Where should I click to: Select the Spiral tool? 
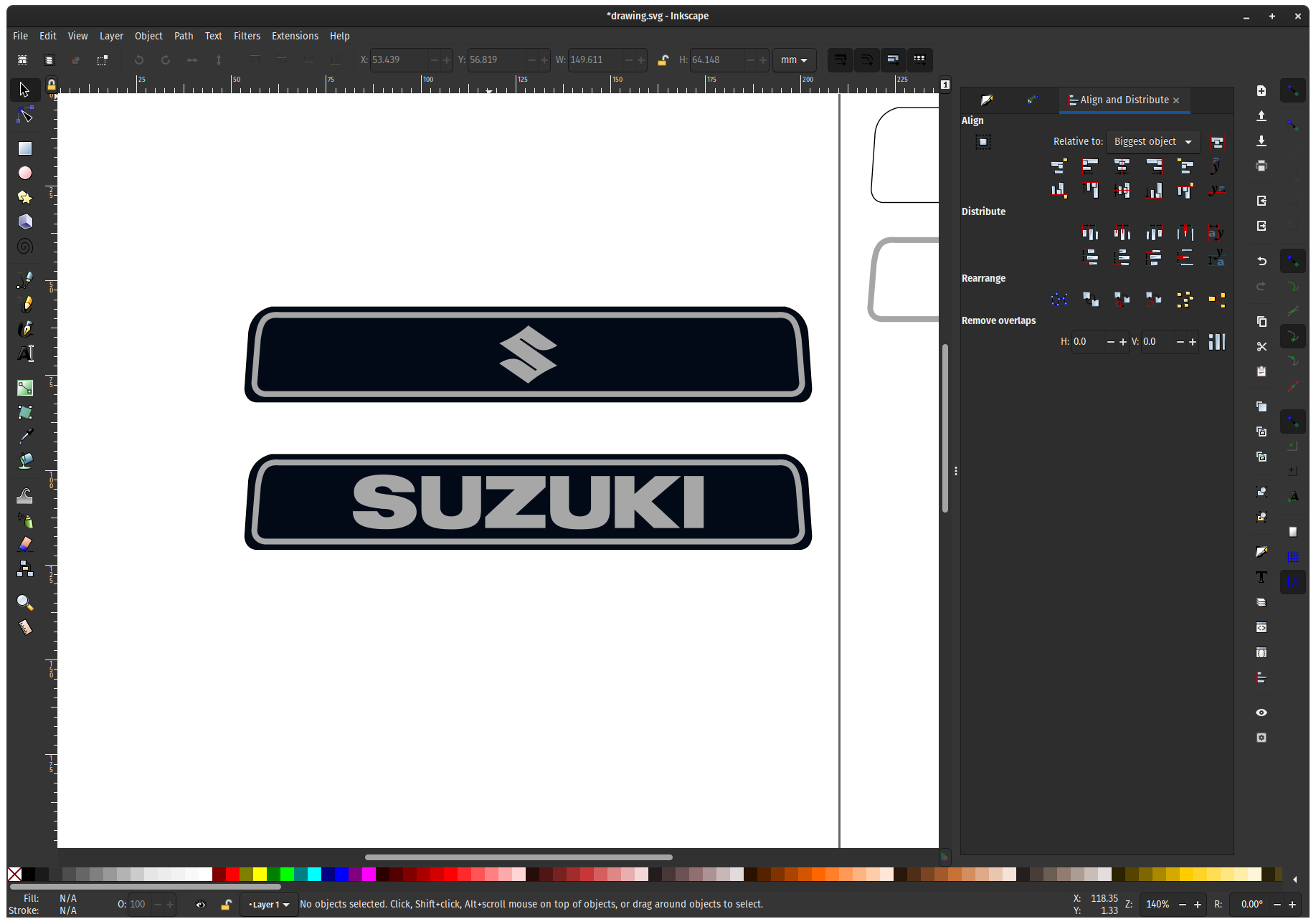(25, 247)
